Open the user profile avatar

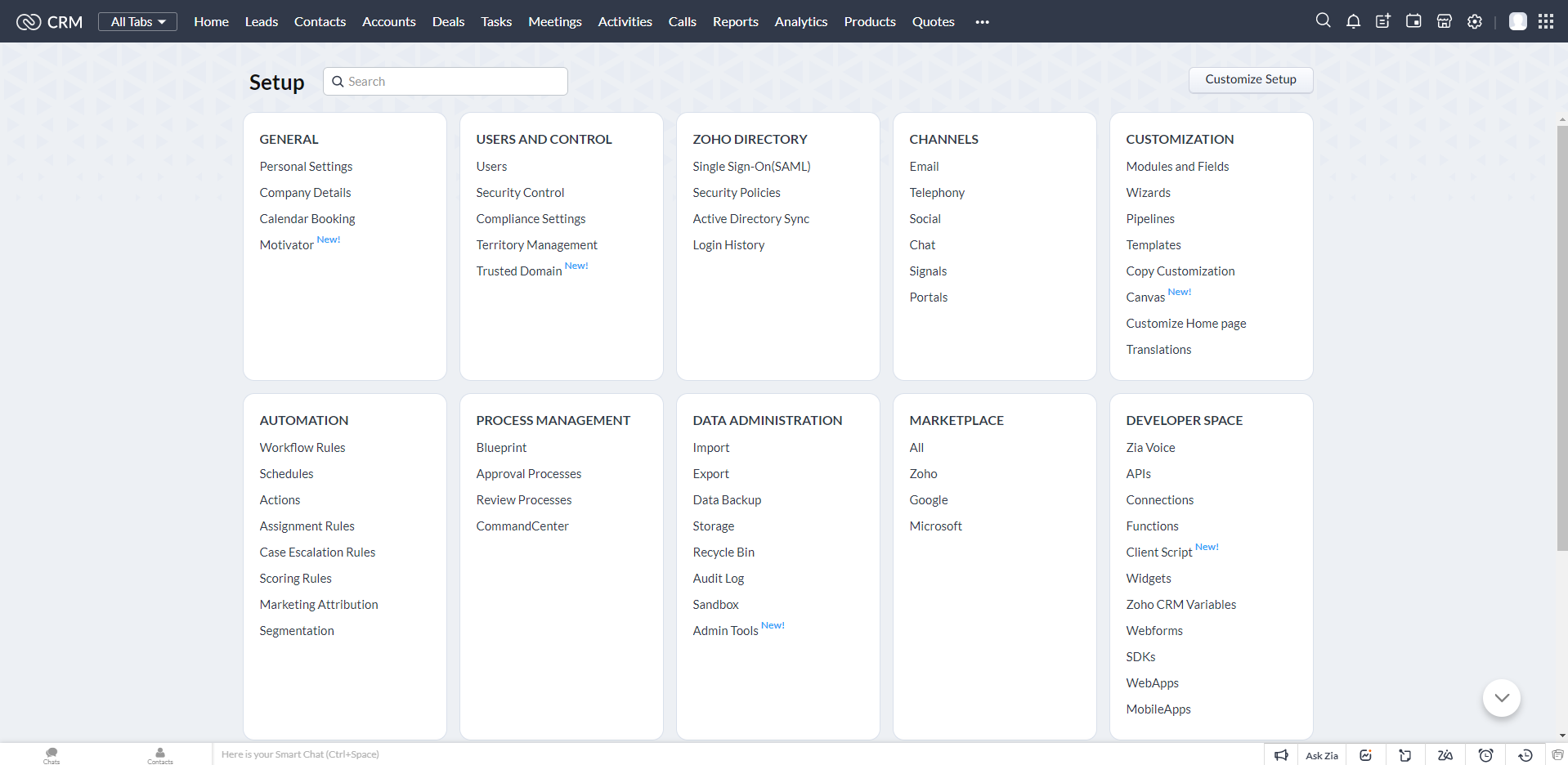tap(1517, 21)
